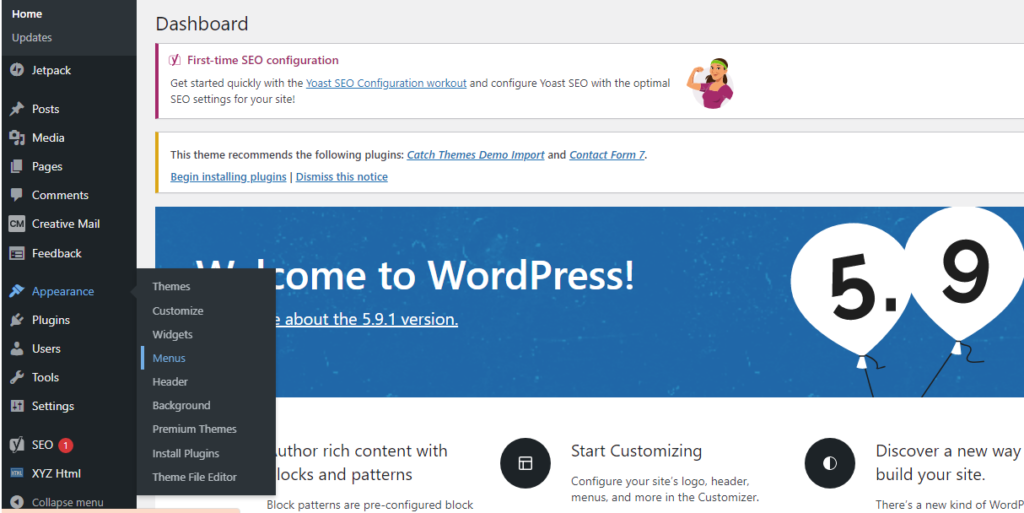Open Updates under Dashboard
Image resolution: width=1024 pixels, height=513 pixels.
[x=31, y=38]
